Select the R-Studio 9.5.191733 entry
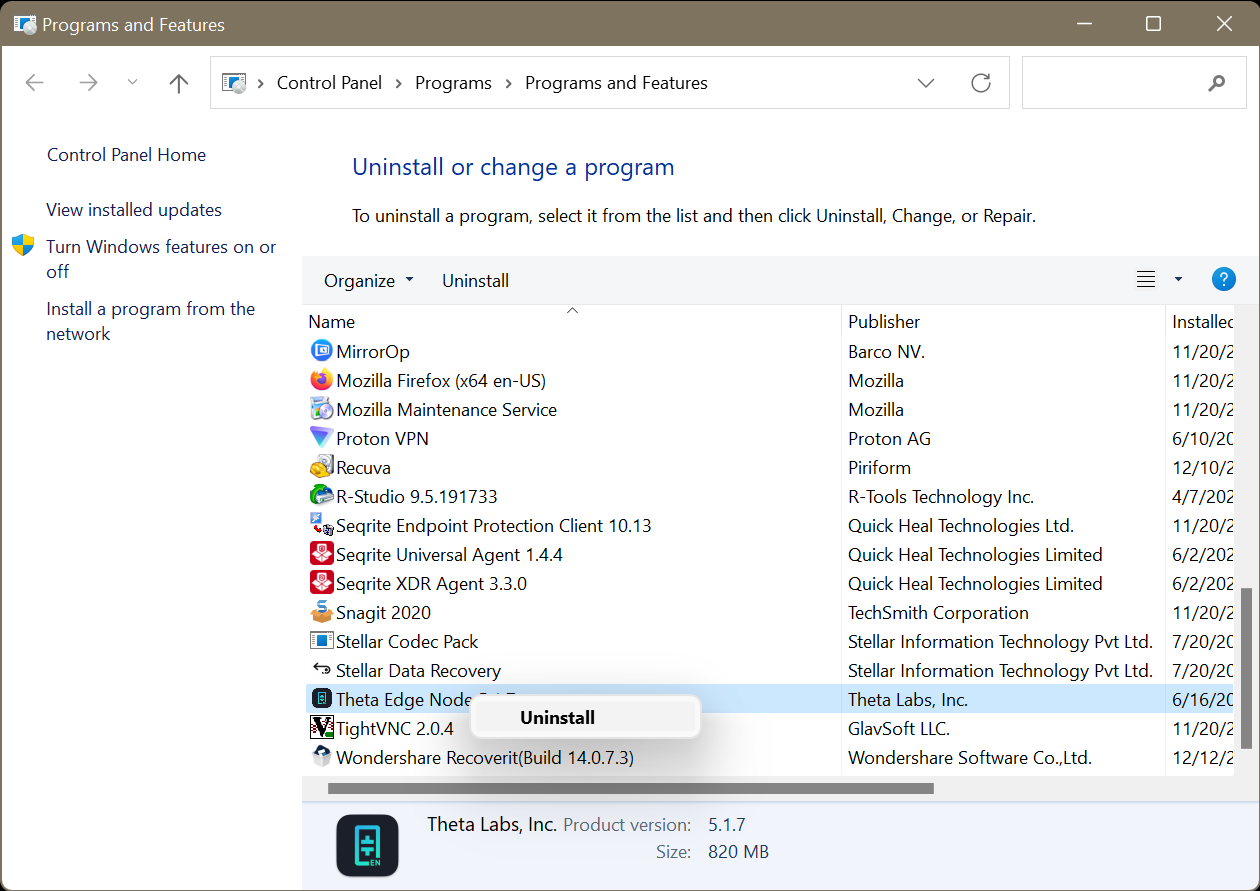The width and height of the screenshot is (1260, 891). pyautogui.click(x=417, y=496)
